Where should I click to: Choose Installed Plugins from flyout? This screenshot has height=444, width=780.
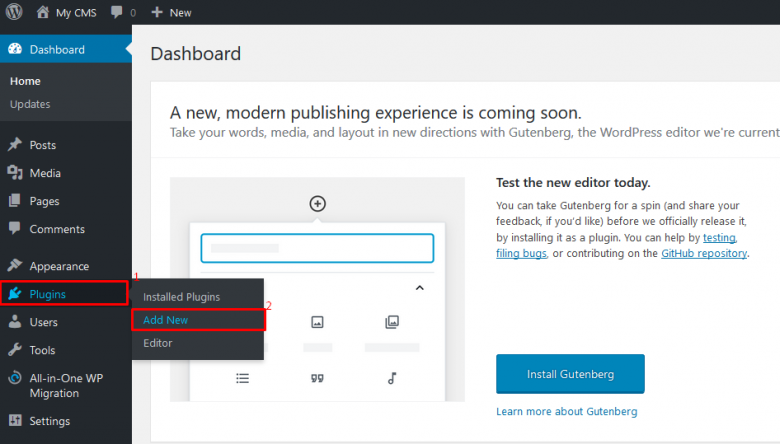[182, 297]
